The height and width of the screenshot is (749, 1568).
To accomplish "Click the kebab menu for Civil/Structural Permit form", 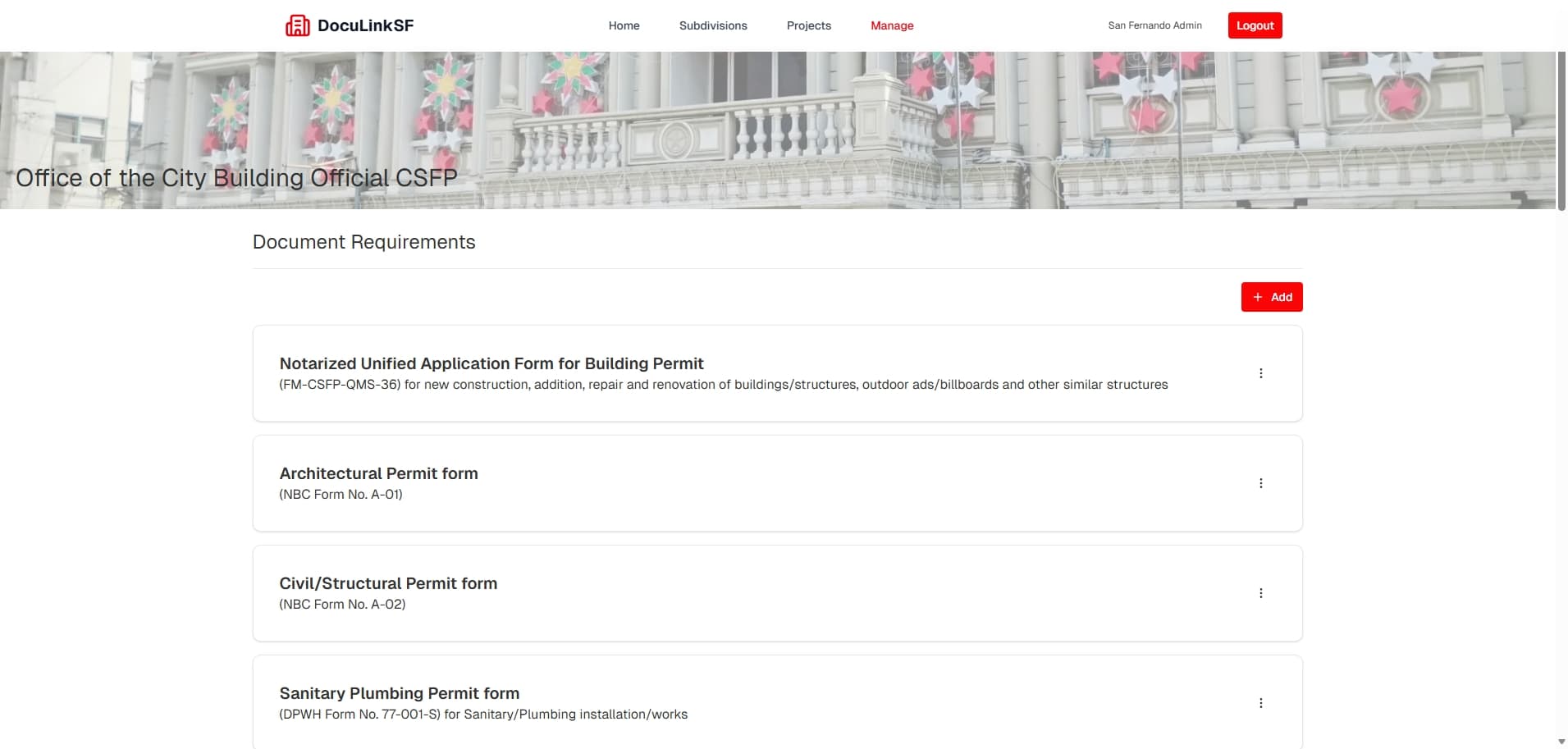I will click(x=1260, y=592).
